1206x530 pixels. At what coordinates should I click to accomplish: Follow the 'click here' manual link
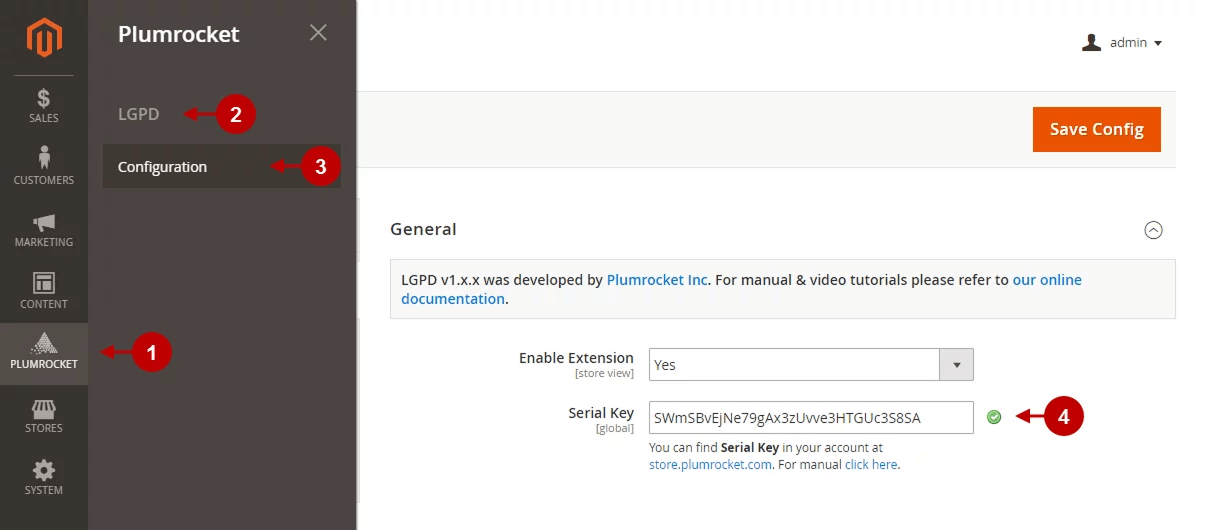871,465
